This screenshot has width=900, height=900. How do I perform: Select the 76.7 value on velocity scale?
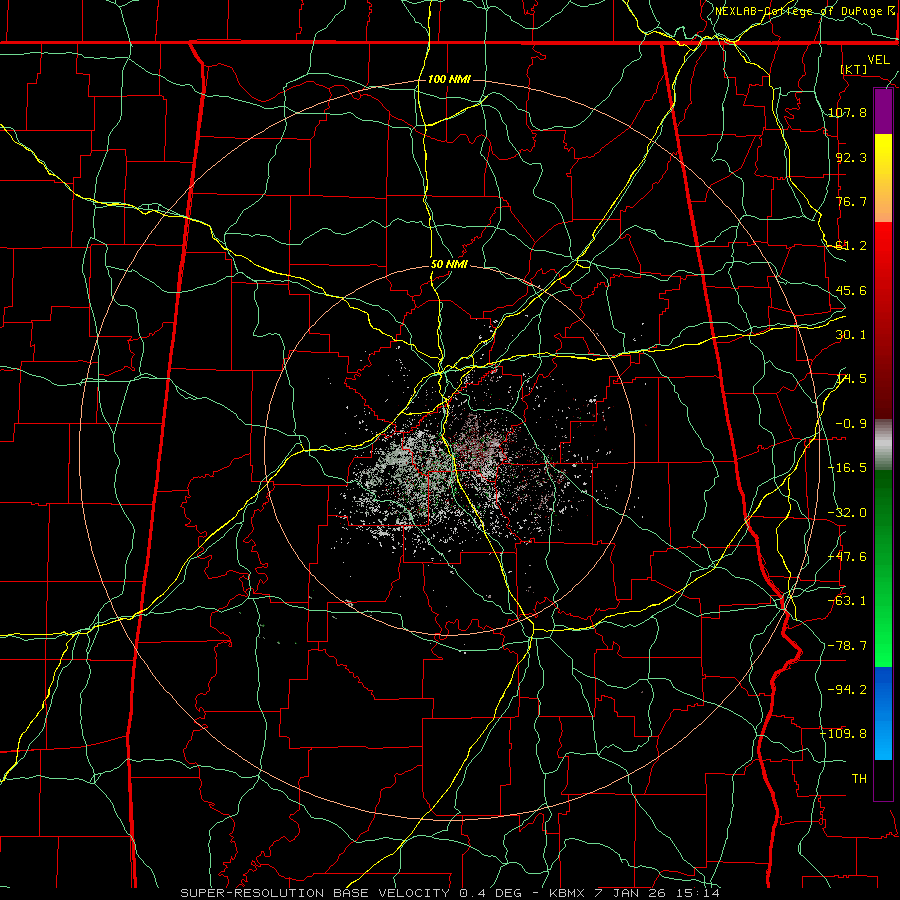tap(851, 201)
